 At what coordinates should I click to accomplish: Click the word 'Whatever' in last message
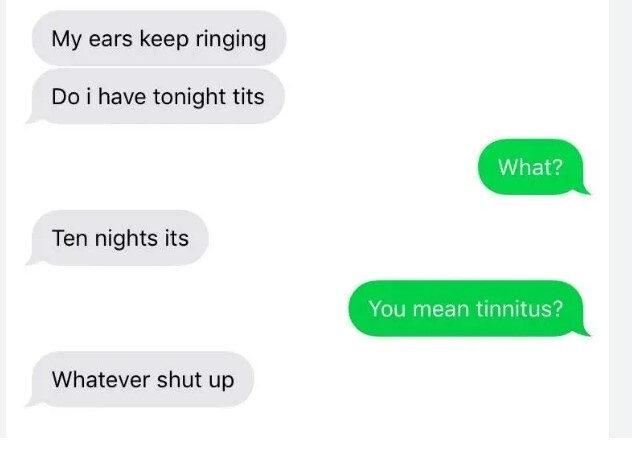101,379
